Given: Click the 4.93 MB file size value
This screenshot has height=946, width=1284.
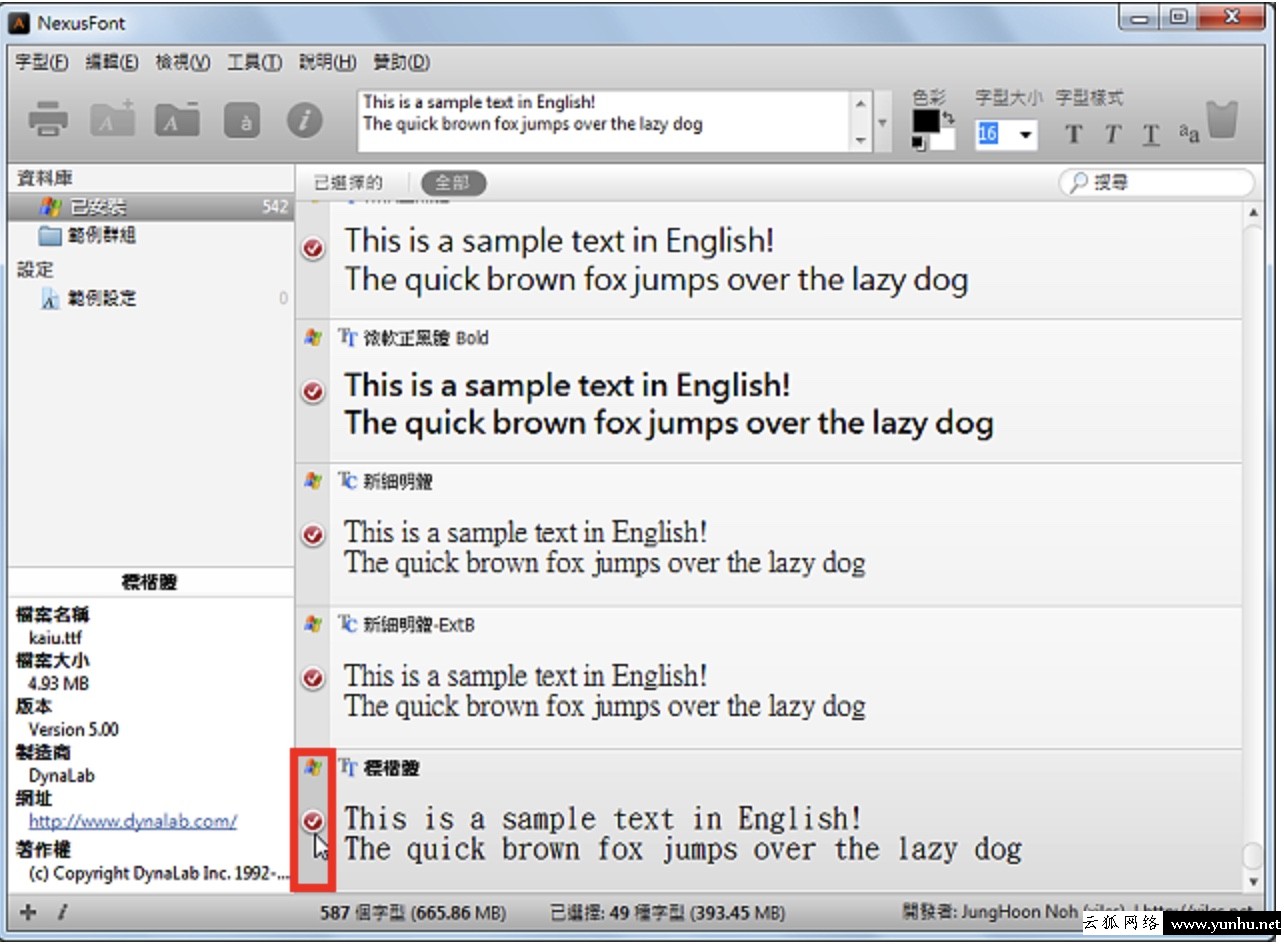Looking at the screenshot, I should 58,683.
